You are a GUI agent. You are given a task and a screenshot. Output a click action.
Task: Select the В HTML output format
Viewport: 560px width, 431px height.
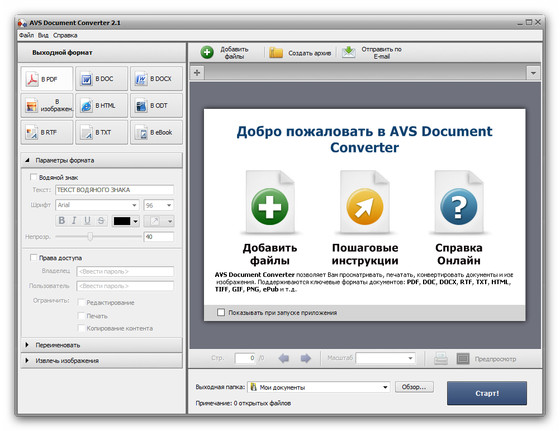pyautogui.click(x=101, y=106)
